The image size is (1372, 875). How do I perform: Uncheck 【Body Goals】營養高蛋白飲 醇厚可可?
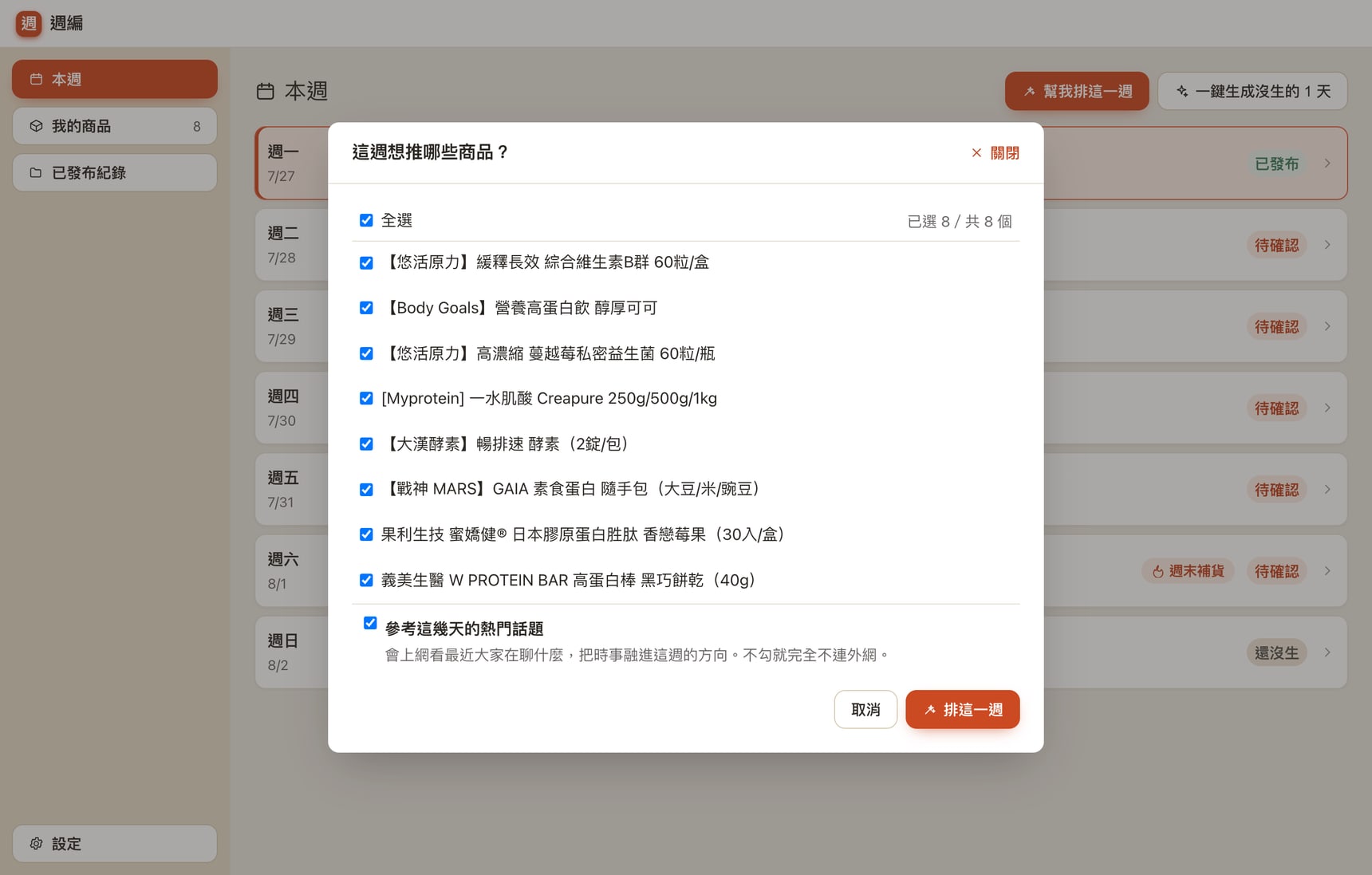(366, 308)
